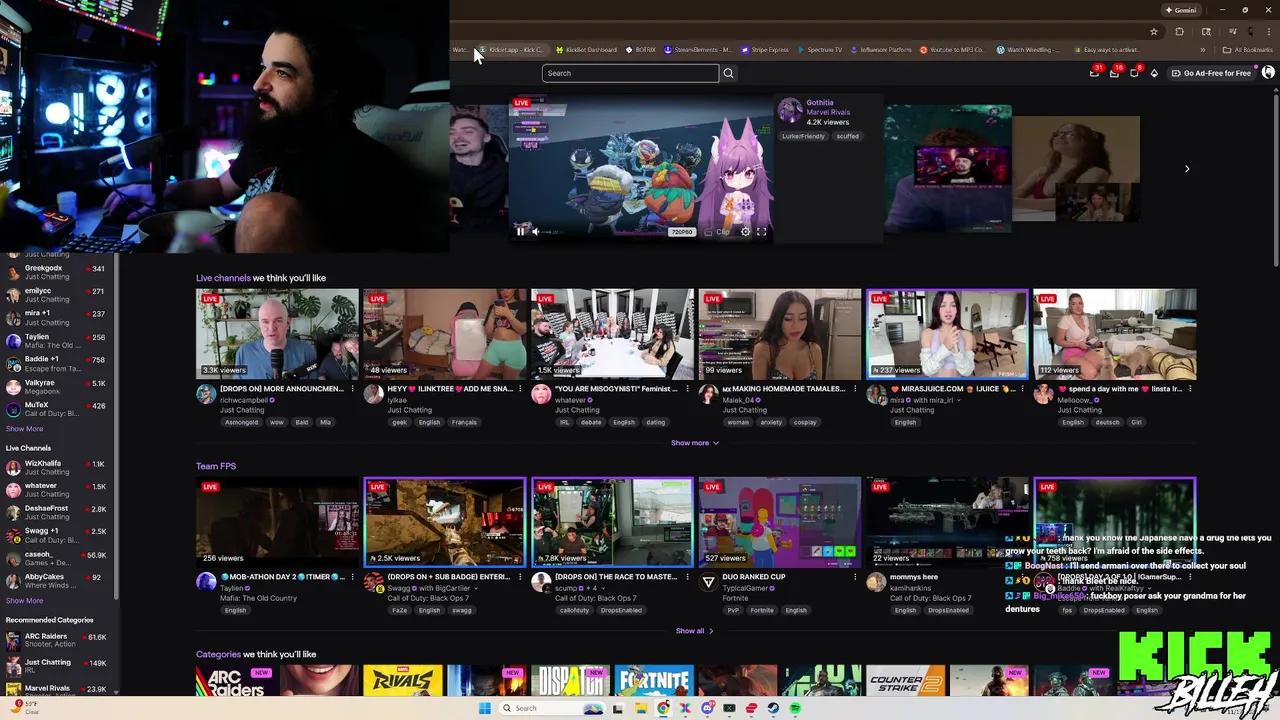
Task: Advance carousel with the next arrow
Action: click(x=1187, y=169)
